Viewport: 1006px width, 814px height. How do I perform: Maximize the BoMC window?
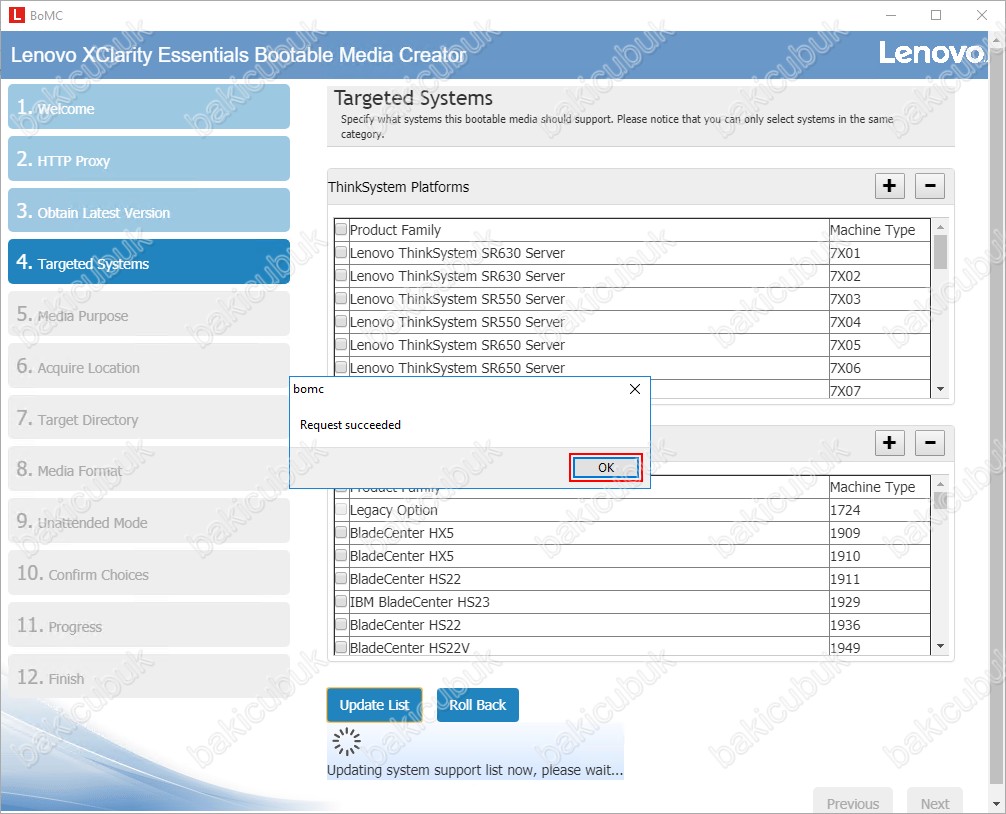[936, 15]
